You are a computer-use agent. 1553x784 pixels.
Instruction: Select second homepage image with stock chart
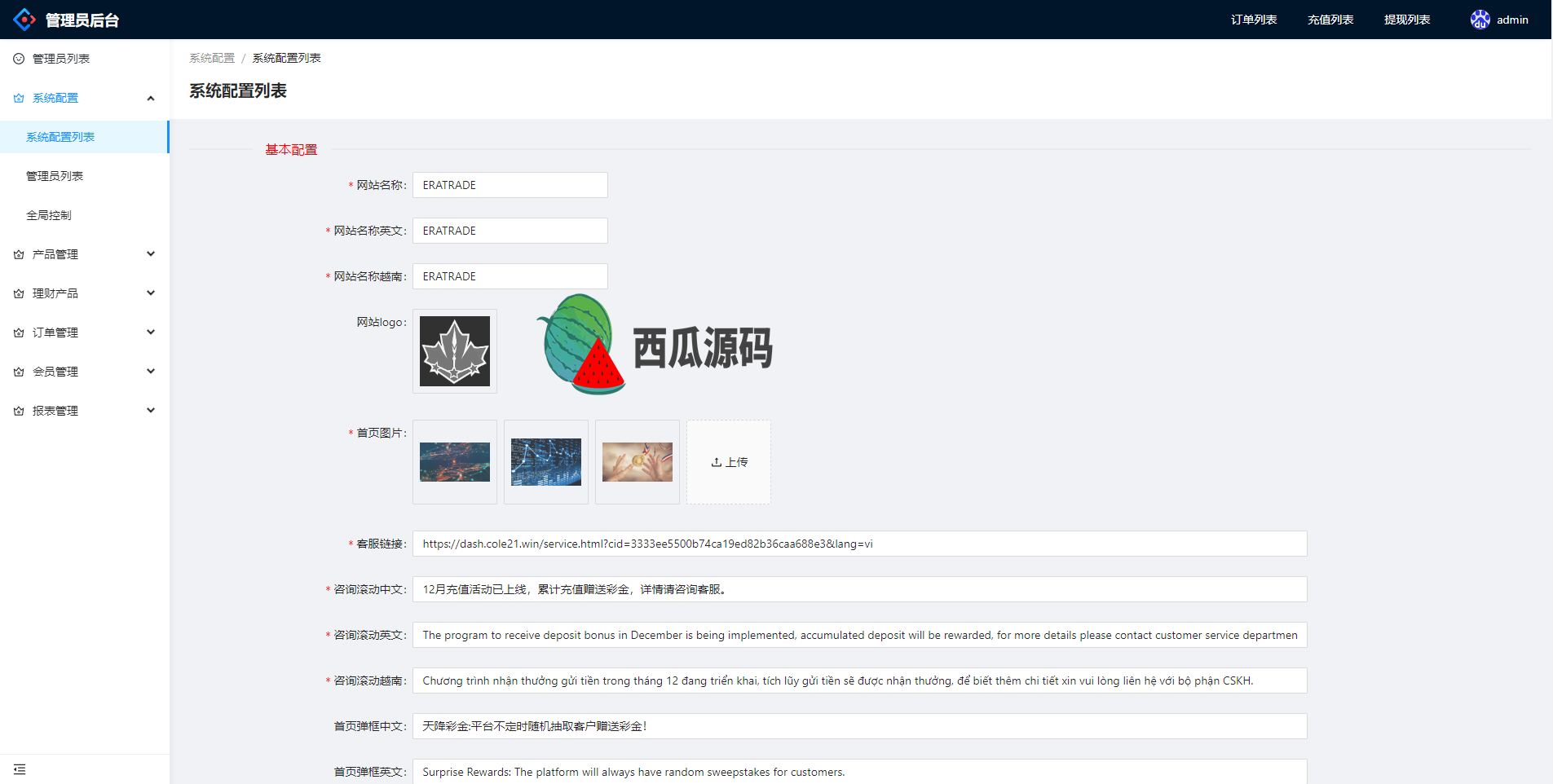pos(546,462)
